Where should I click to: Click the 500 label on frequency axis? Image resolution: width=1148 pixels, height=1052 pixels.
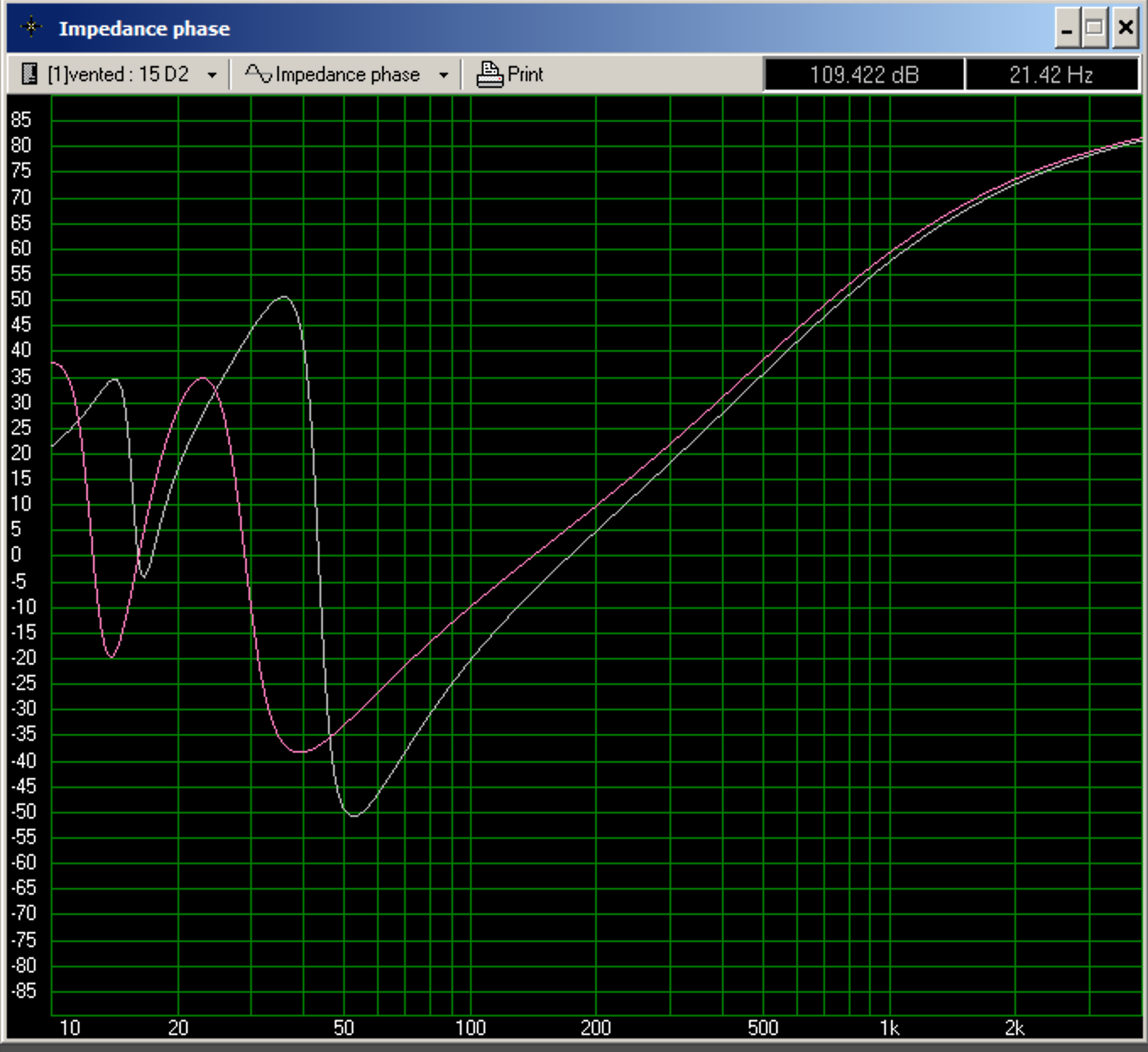click(763, 1028)
